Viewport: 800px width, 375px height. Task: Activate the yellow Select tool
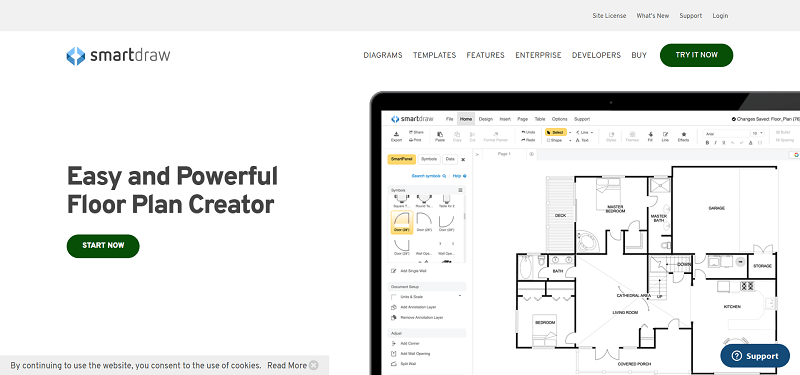tap(556, 132)
